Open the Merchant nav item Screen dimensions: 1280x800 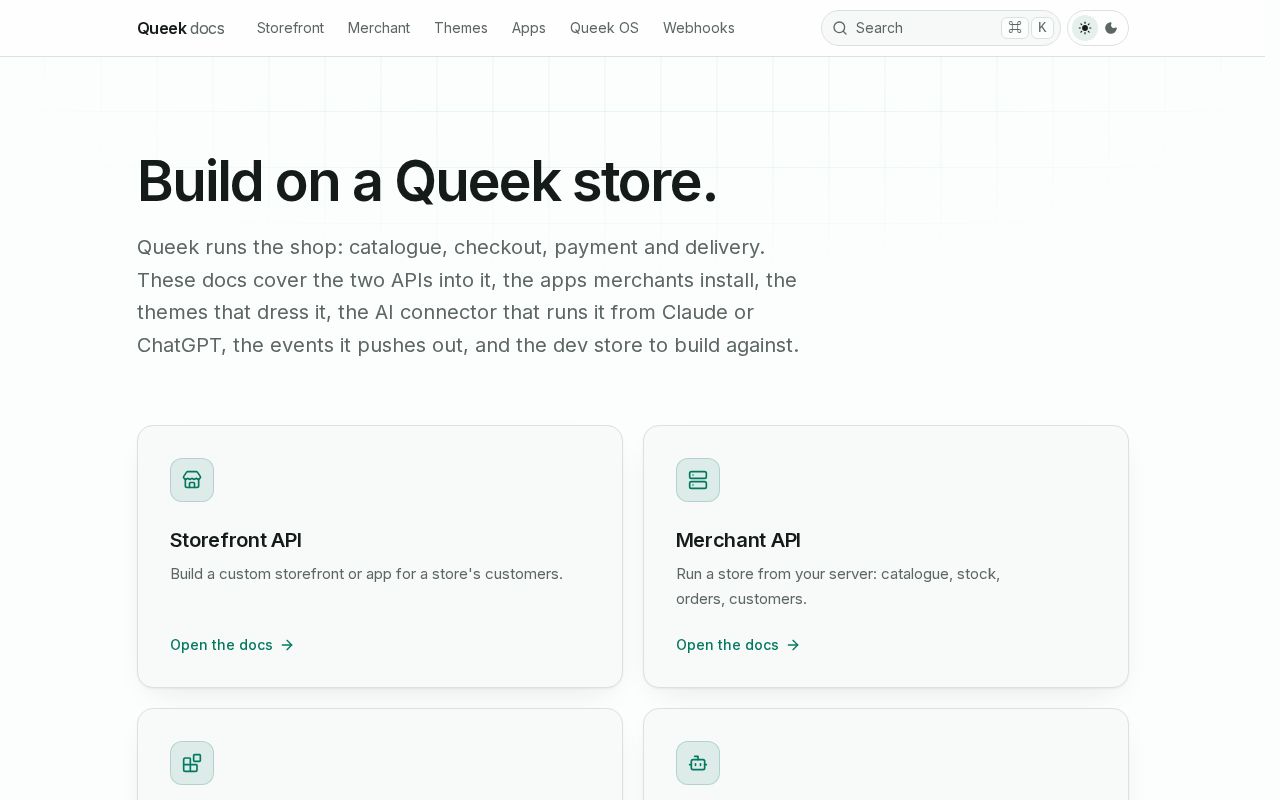coord(379,28)
